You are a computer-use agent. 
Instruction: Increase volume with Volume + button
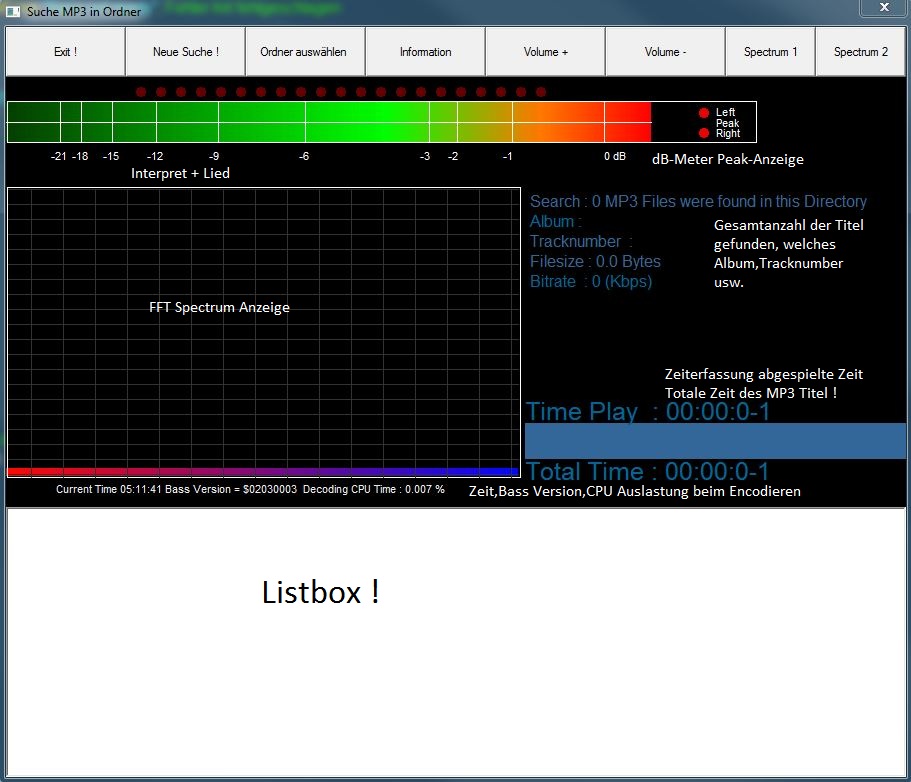click(x=545, y=52)
